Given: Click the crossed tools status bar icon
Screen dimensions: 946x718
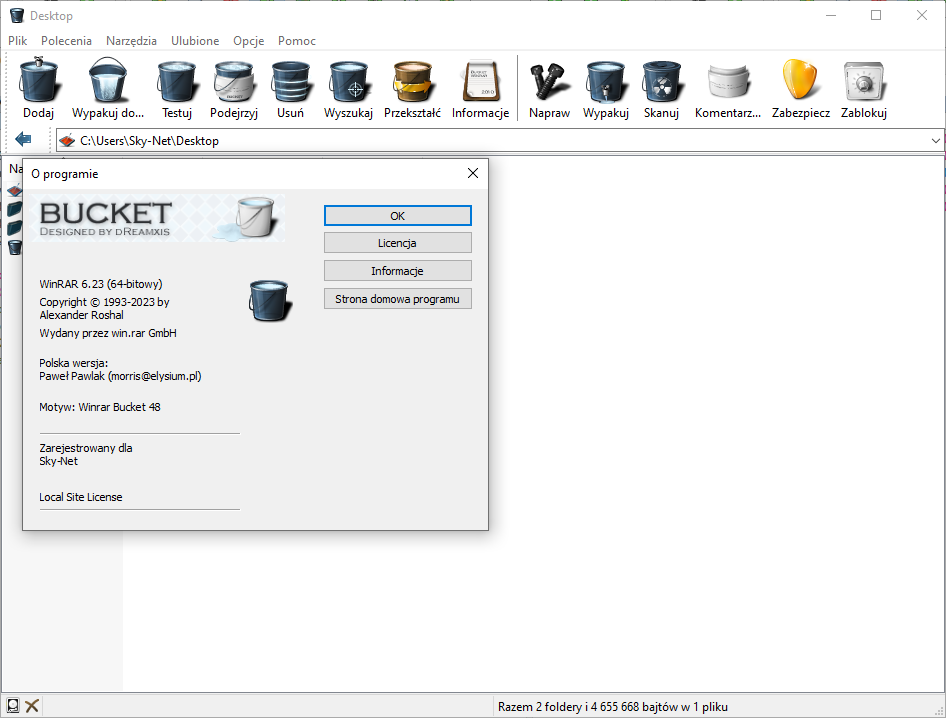Looking at the screenshot, I should [32, 705].
